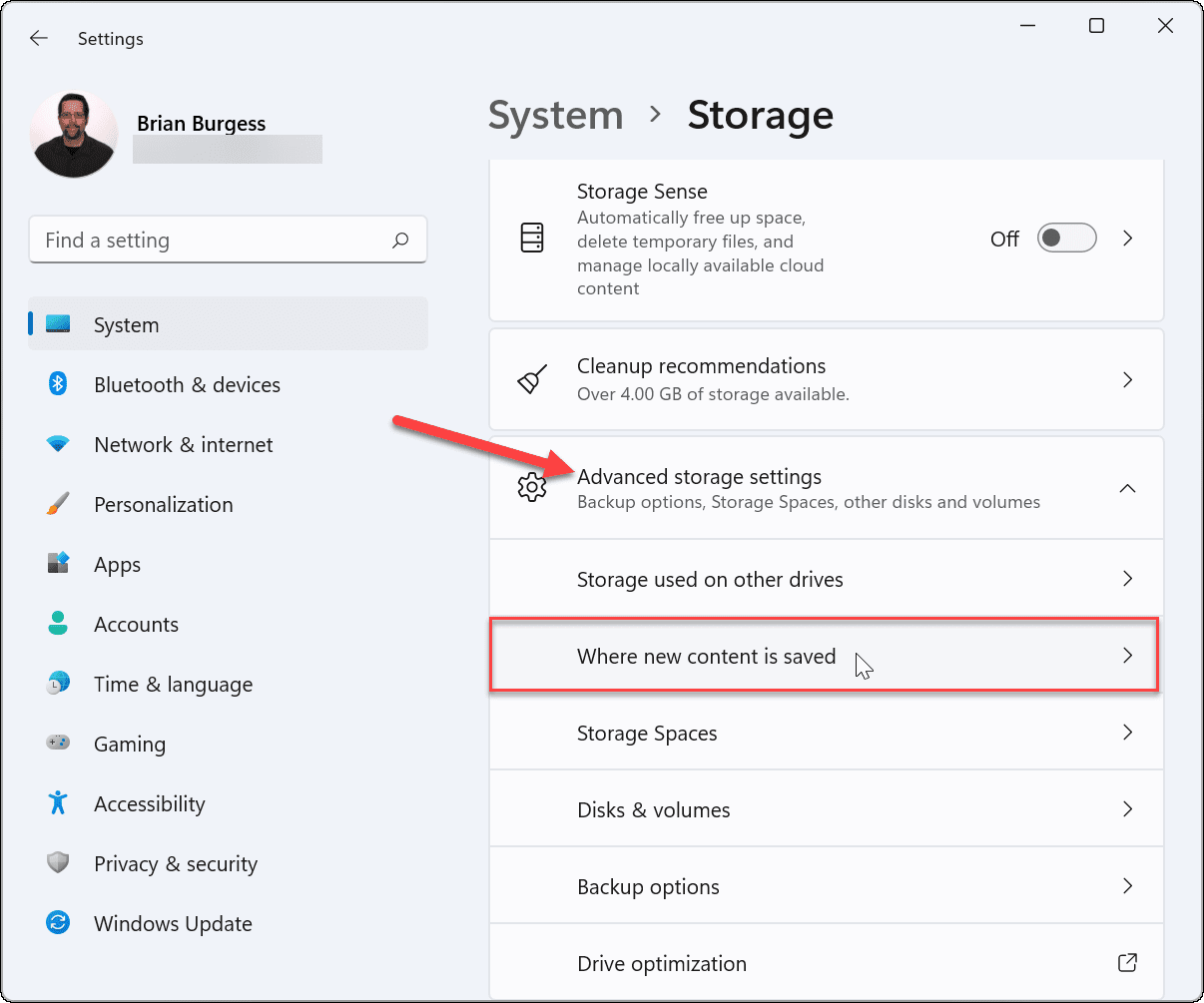Screen dimensions: 1204x1003
Task: Open Storage used on other drives
Action: click(827, 579)
